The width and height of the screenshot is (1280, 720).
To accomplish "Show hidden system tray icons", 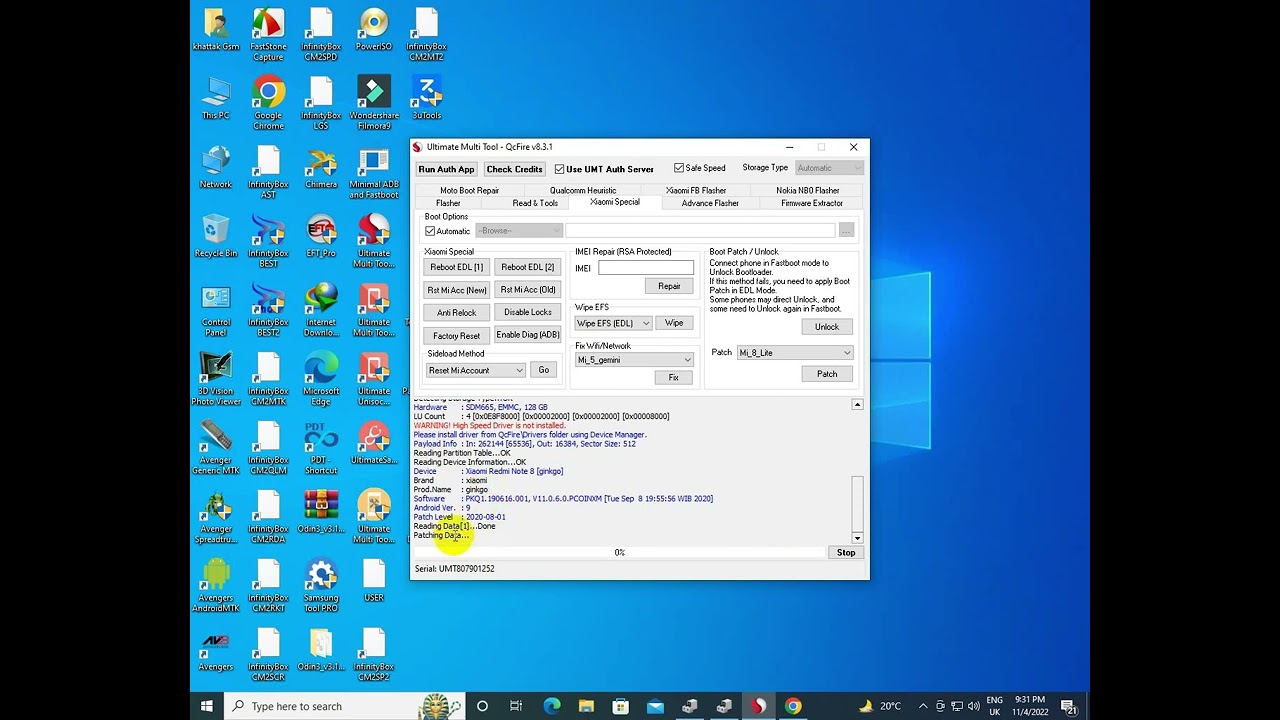I will pos(923,706).
